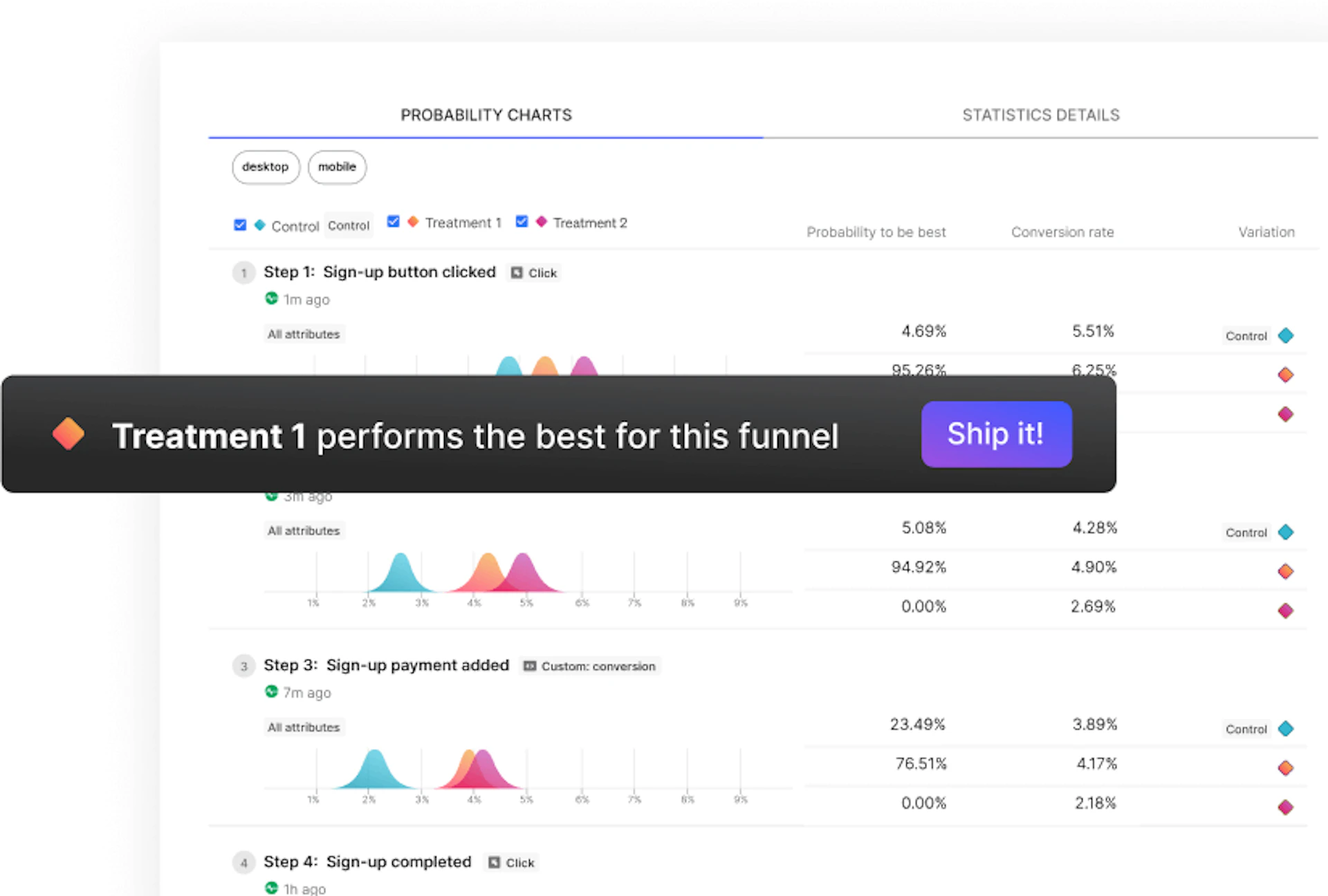Open the All attributes selector in Step 1
The width and height of the screenshot is (1328, 896).
(304, 334)
